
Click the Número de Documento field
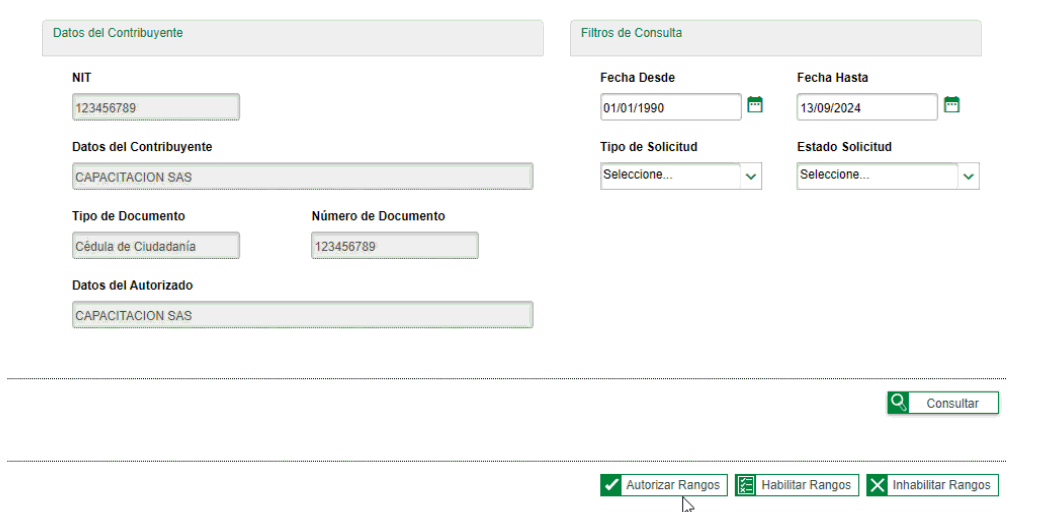[x=394, y=246]
